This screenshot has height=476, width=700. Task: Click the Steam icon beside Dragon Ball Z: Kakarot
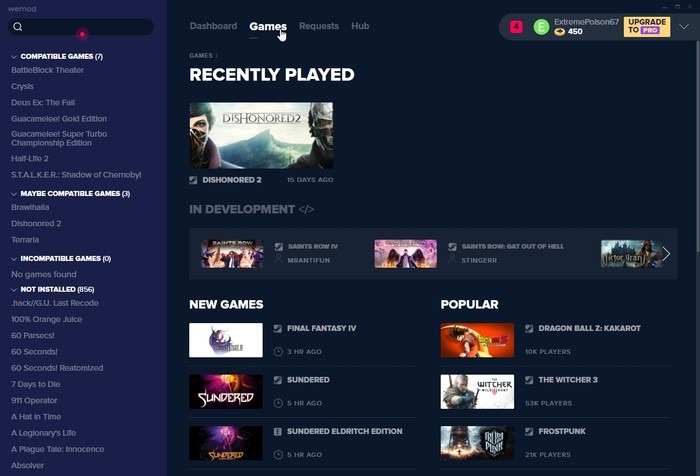529,329
